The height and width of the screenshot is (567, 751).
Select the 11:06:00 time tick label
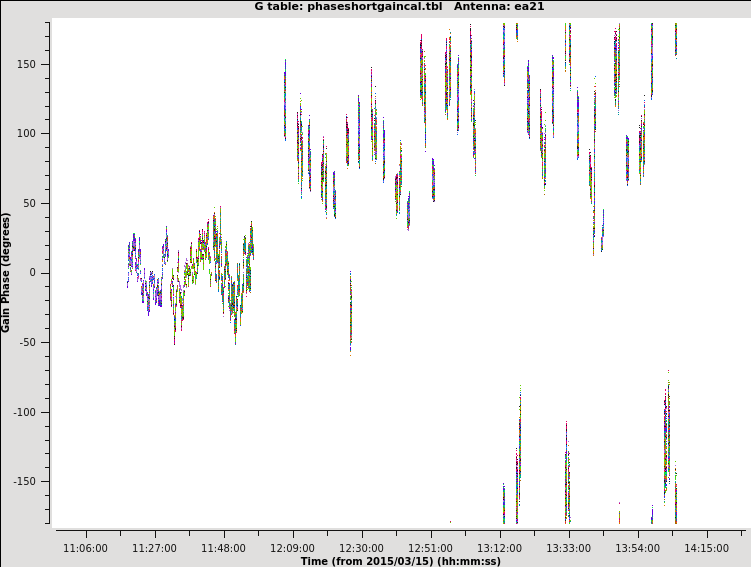click(85, 548)
